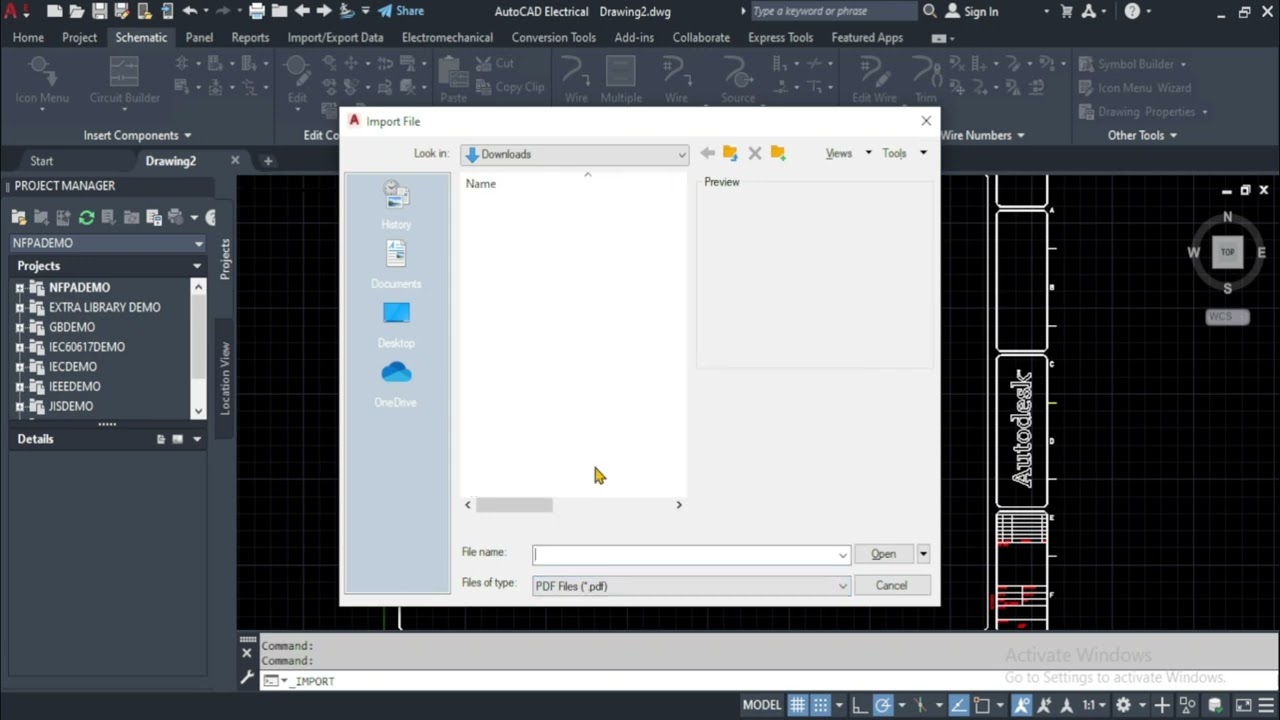Click the horizontal scrollbar thumb in file list

click(x=514, y=505)
